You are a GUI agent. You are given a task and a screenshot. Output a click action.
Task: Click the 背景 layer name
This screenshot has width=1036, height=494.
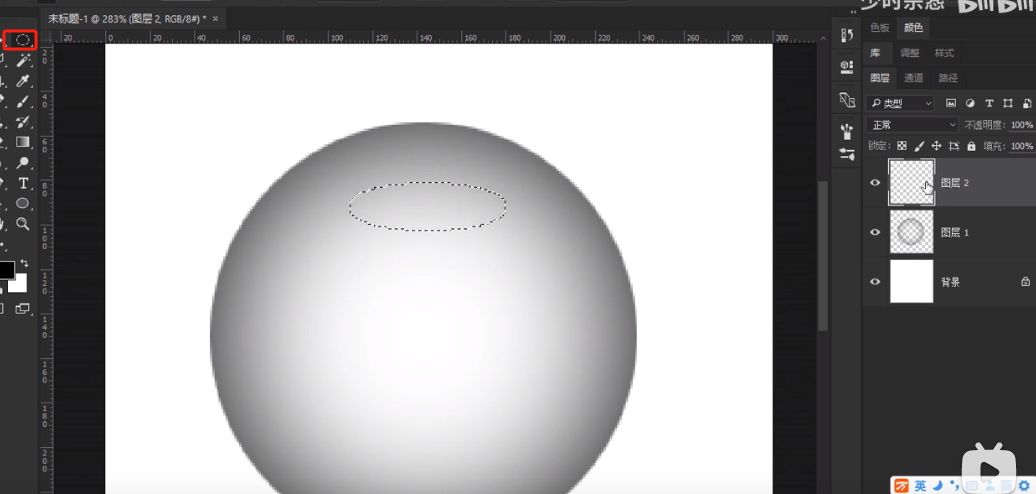pyautogui.click(x=950, y=282)
